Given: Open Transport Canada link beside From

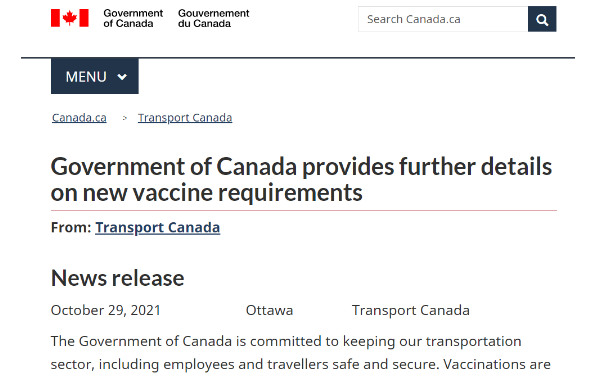Looking at the screenshot, I should (x=157, y=228).
